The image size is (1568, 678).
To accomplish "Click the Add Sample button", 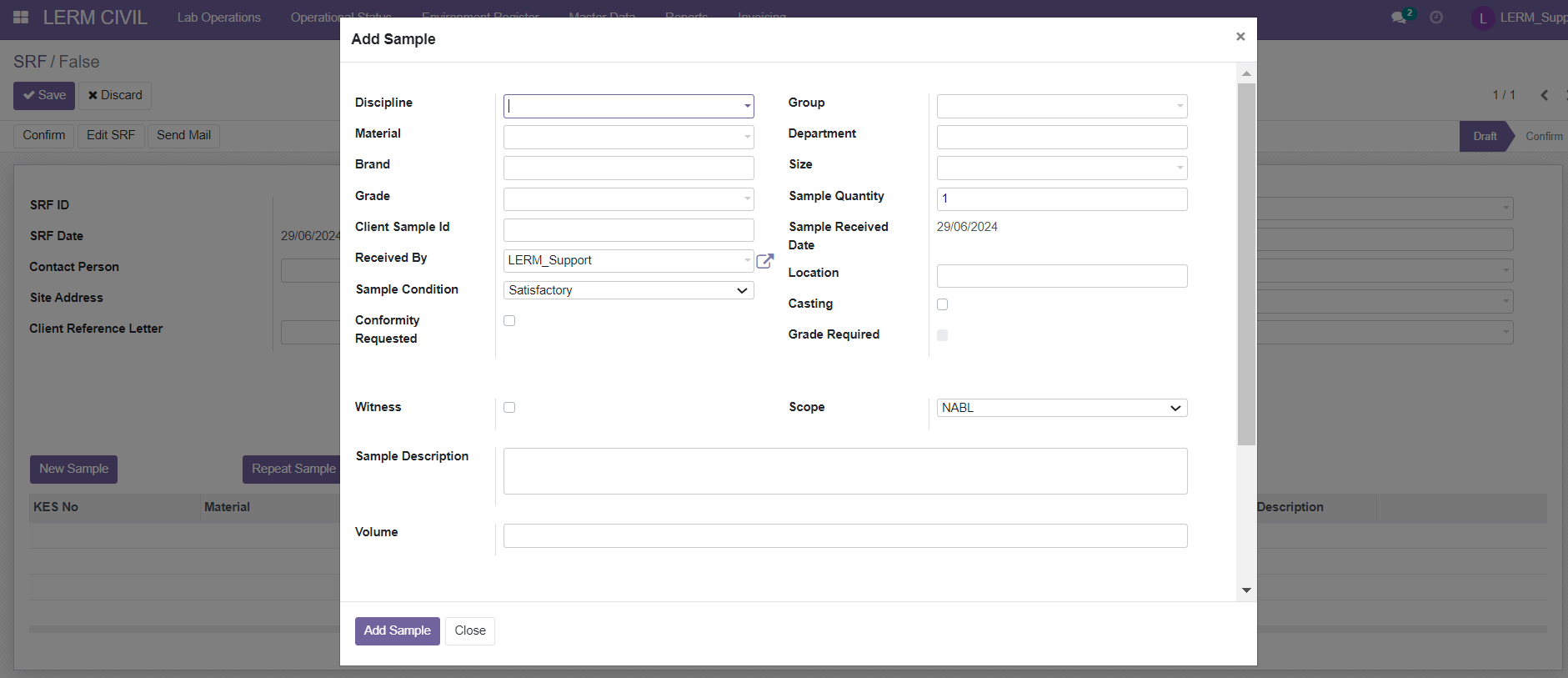I will click(x=397, y=630).
